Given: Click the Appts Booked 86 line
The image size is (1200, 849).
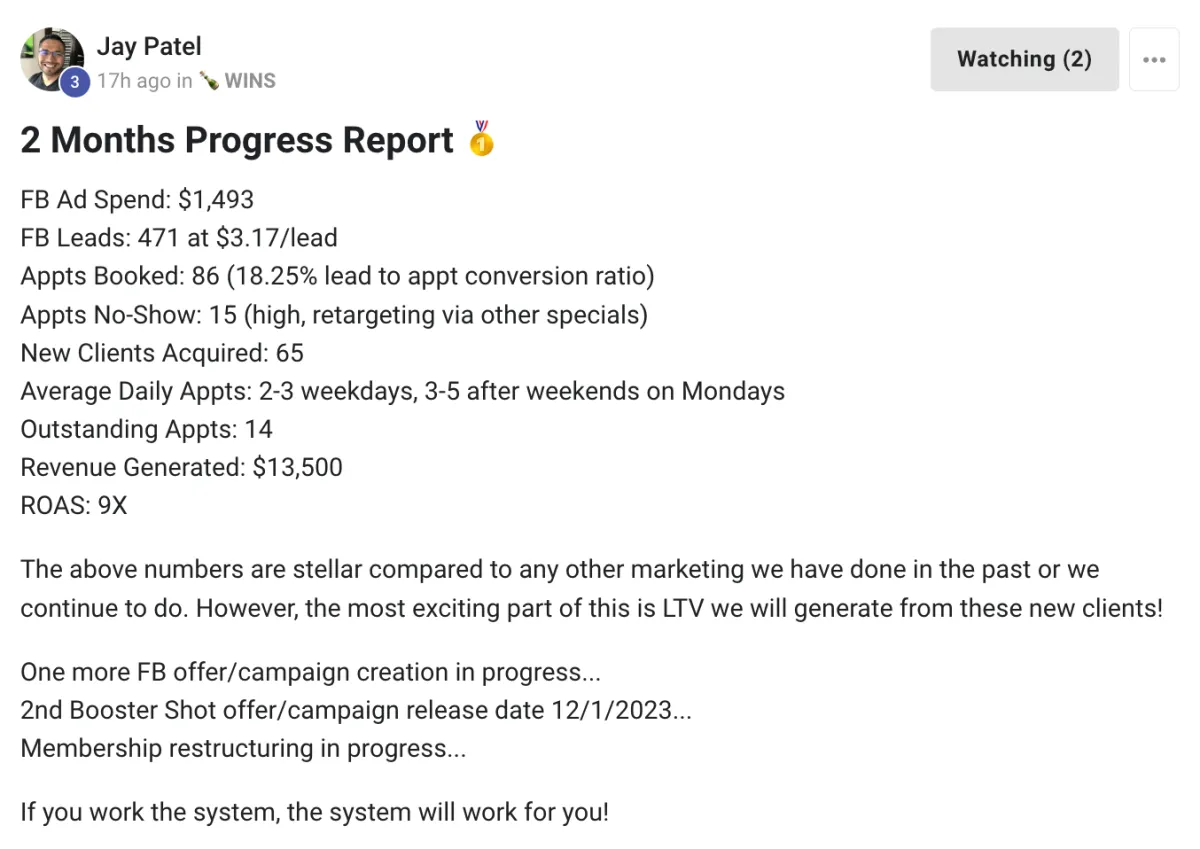Looking at the screenshot, I should click(x=337, y=276).
